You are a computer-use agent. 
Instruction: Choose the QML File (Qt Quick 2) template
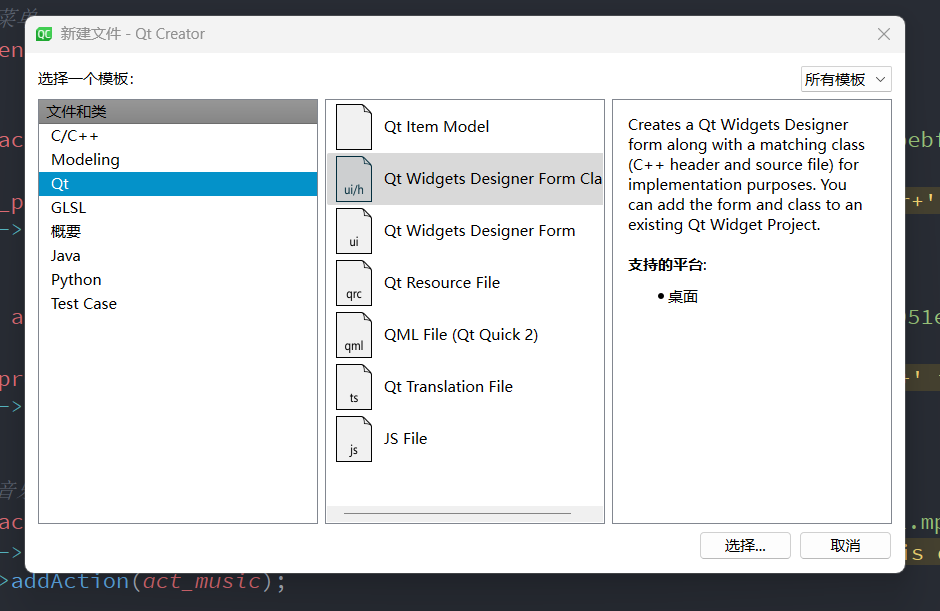(465, 335)
